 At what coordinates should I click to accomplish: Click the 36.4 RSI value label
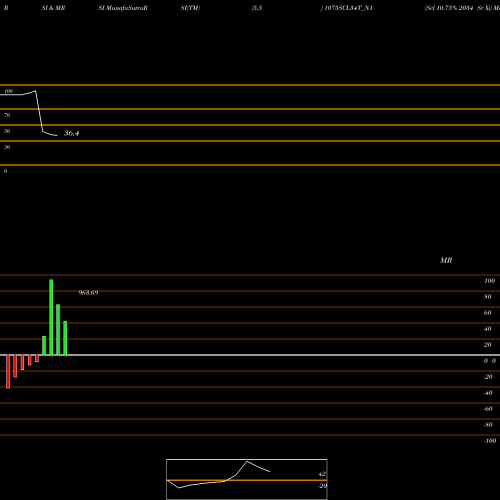[72, 133]
